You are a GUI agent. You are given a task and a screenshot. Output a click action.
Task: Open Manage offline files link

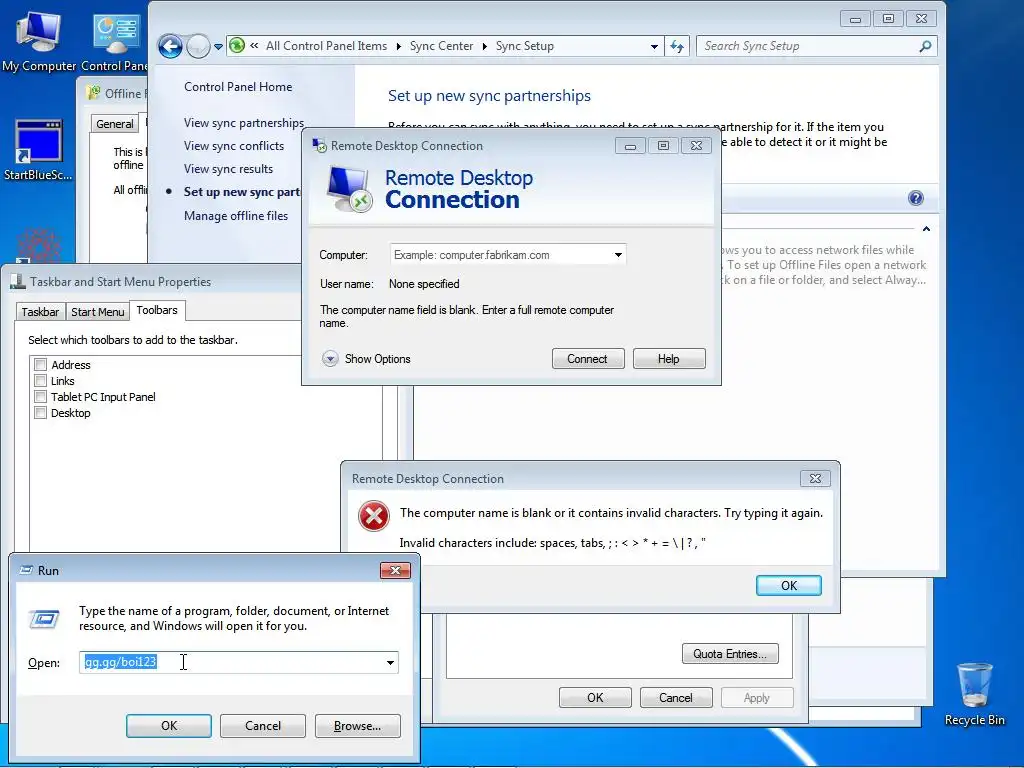click(x=235, y=216)
